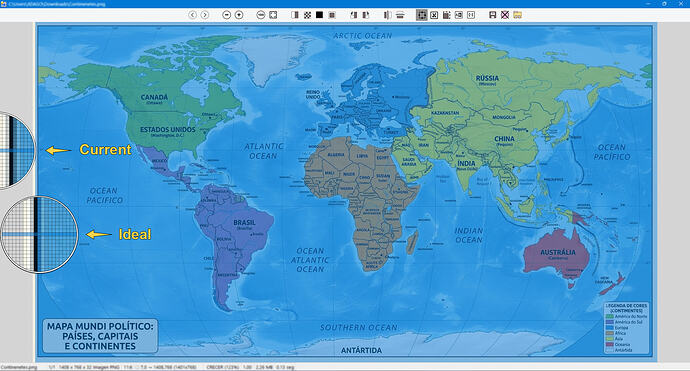Flip the image horizontally
690x371 pixels.
(387, 15)
